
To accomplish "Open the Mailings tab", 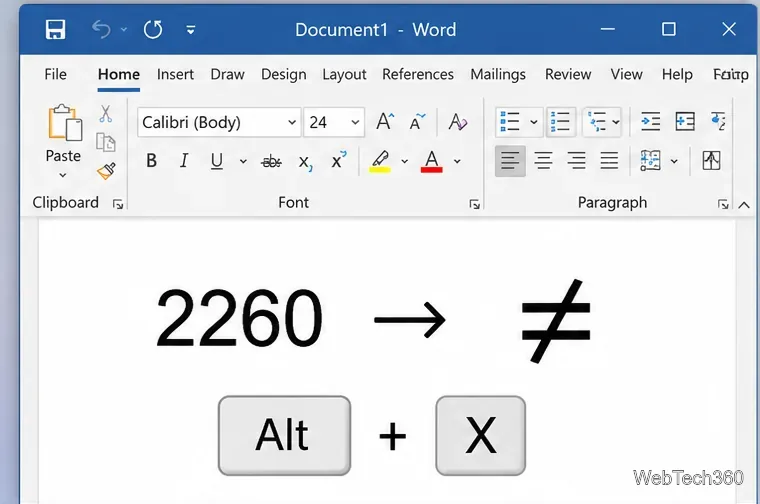I will coord(498,74).
